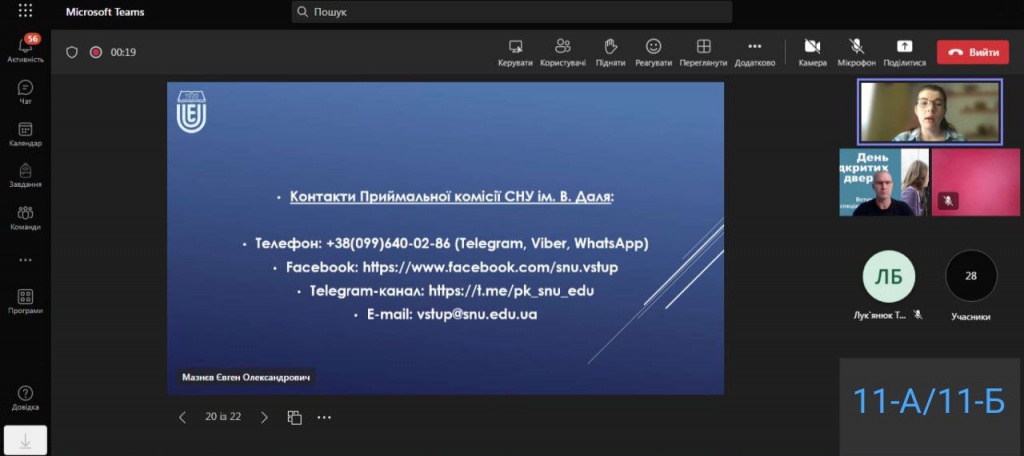
Task: Unmute the microphone
Action: pyautogui.click(x=856, y=51)
